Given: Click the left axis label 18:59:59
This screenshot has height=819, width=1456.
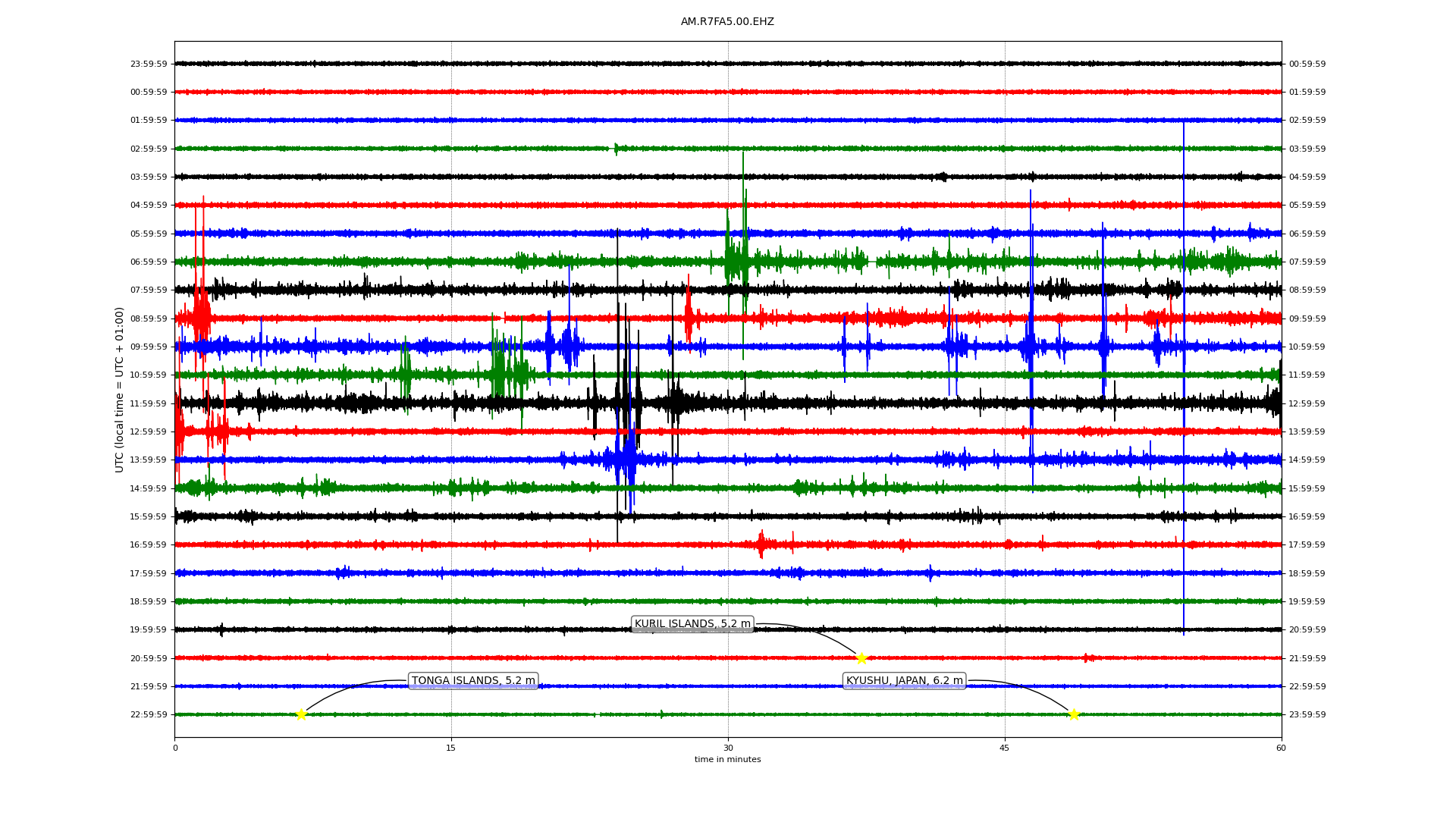Looking at the screenshot, I should coord(149,602).
